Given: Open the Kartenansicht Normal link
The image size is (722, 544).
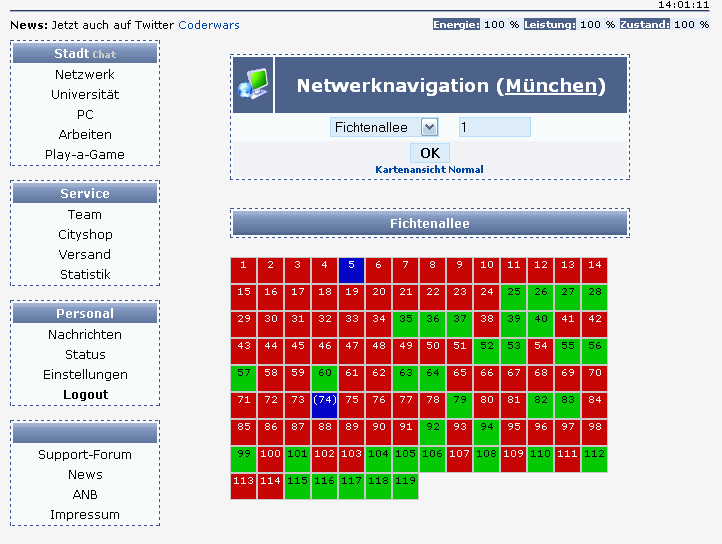Looking at the screenshot, I should point(429,170).
